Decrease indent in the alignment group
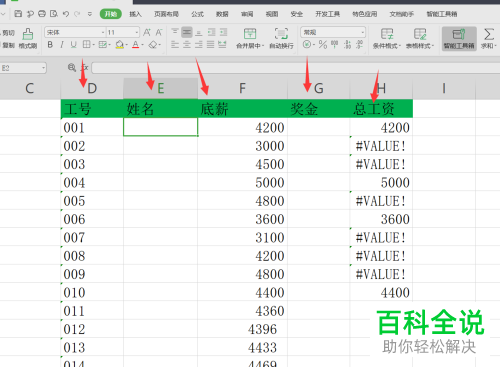The width and height of the screenshot is (500, 367). tap(211, 32)
